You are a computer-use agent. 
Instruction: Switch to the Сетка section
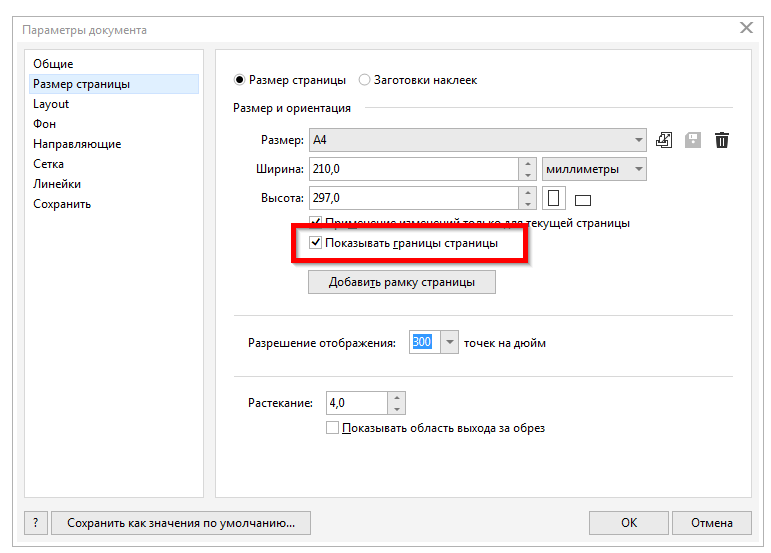click(48, 164)
